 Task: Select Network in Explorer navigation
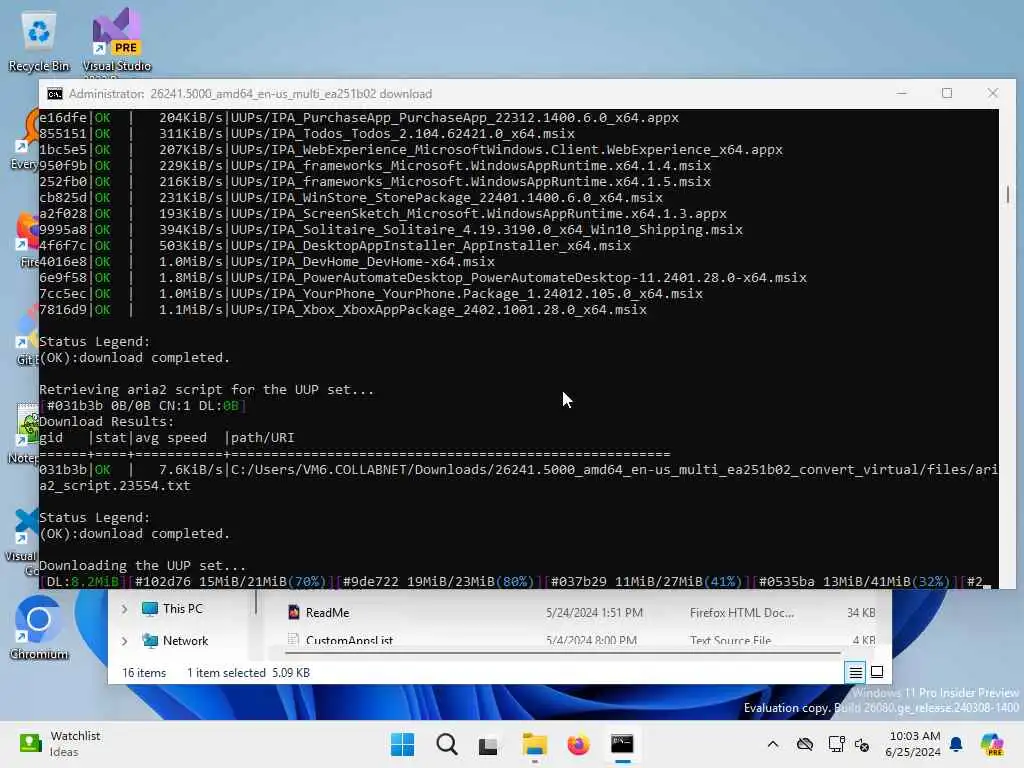pos(185,641)
